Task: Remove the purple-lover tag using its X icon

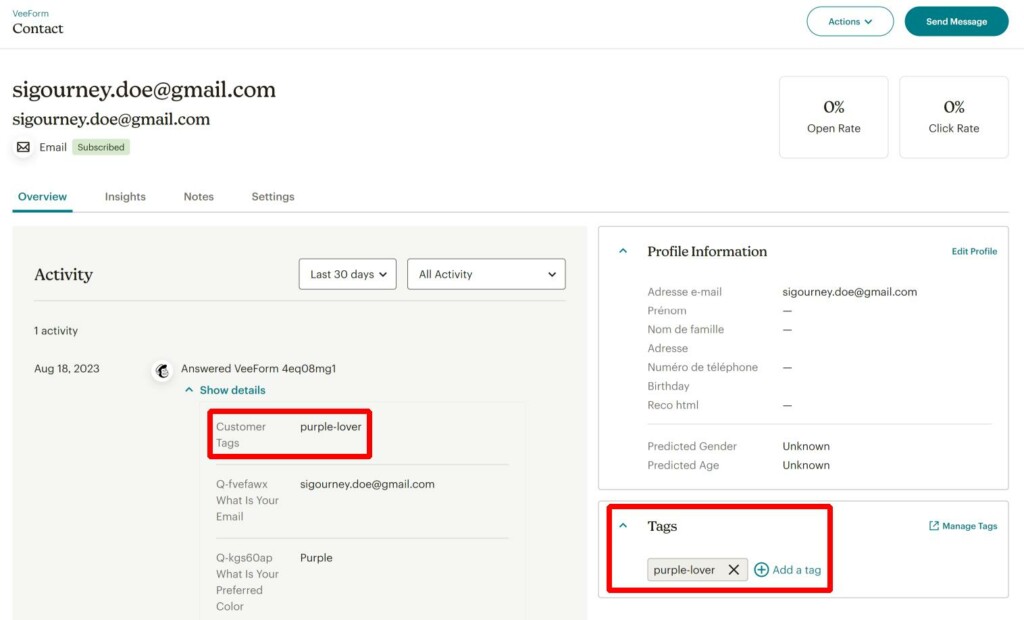Action: [735, 569]
